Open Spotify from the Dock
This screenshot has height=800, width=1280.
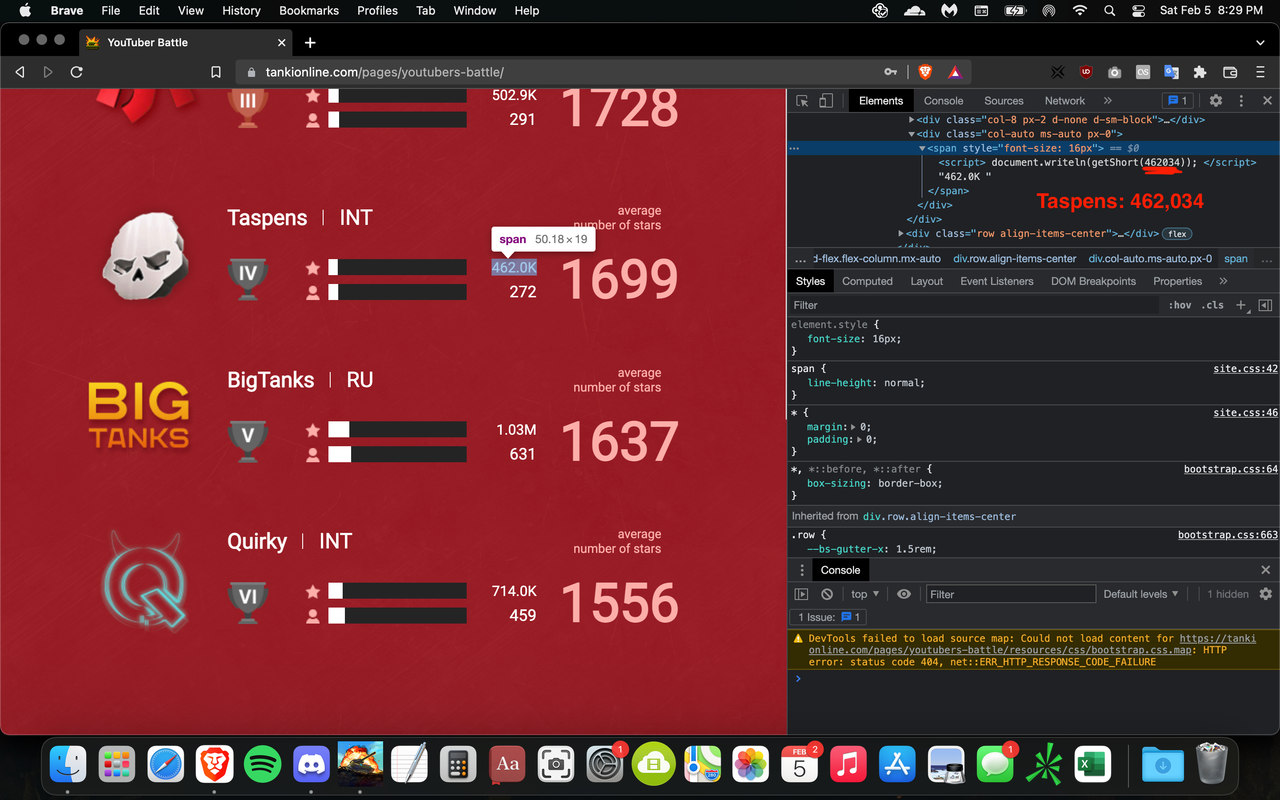263,765
